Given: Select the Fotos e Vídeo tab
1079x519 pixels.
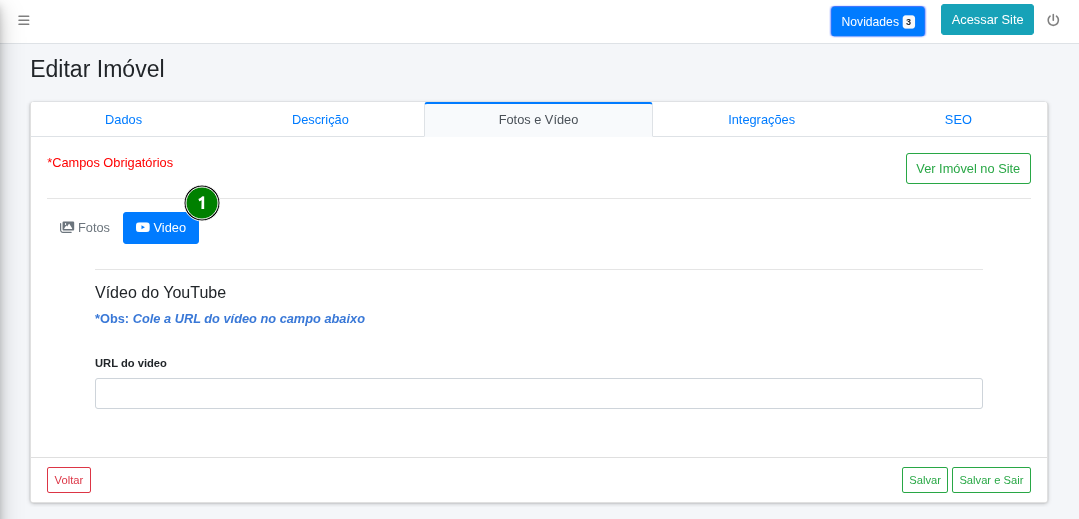Looking at the screenshot, I should (x=538, y=120).
